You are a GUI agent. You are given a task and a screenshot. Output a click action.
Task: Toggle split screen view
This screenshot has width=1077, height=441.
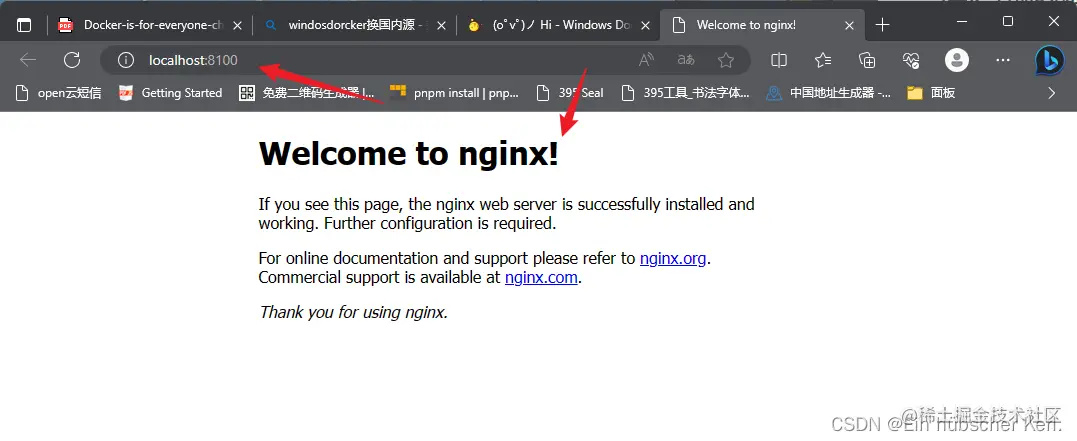[779, 60]
